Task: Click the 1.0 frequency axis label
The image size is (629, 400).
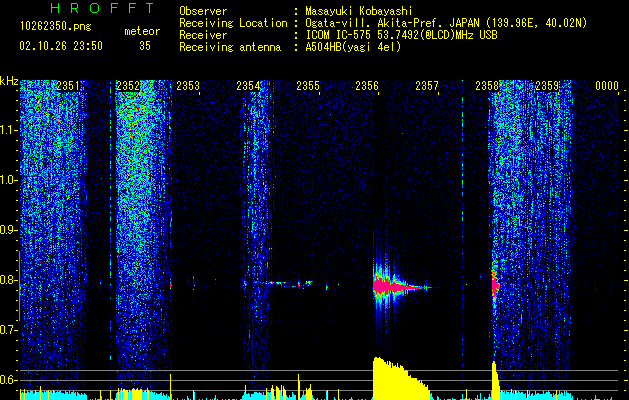Action: click(x=8, y=180)
